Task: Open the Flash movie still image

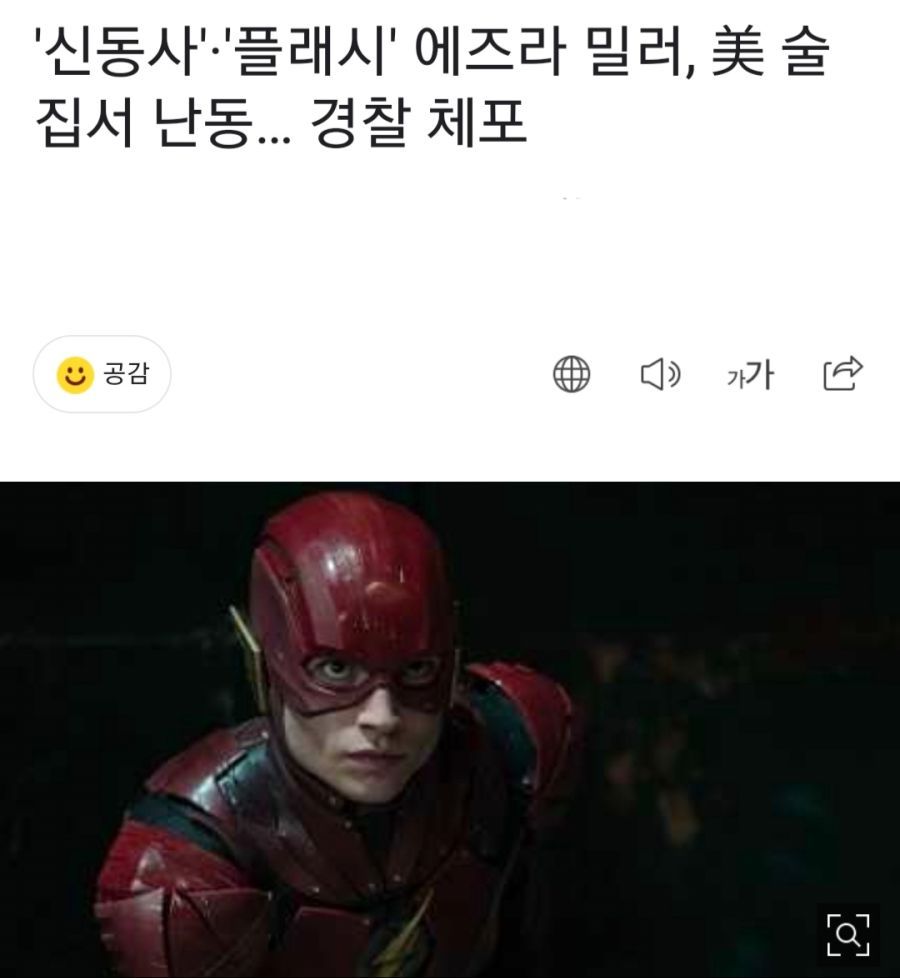Action: 450,729
